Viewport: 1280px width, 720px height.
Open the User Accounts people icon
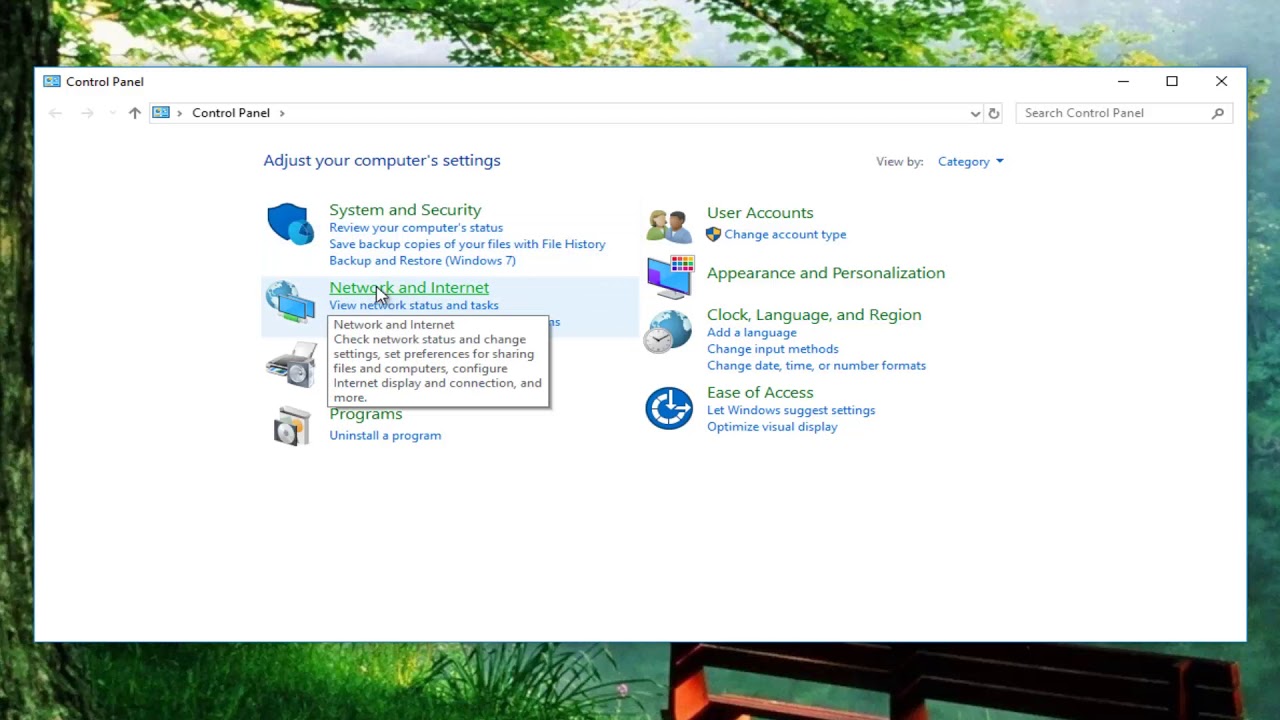(668, 226)
